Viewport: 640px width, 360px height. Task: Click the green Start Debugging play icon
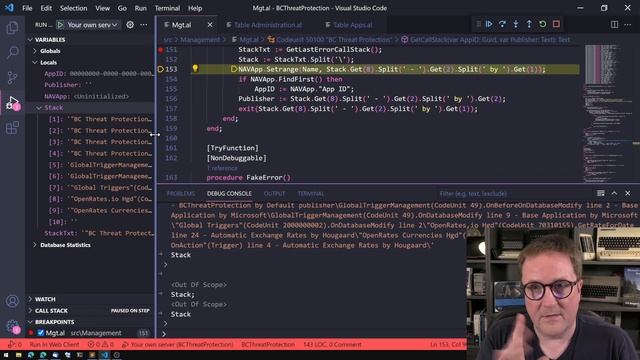[60, 25]
